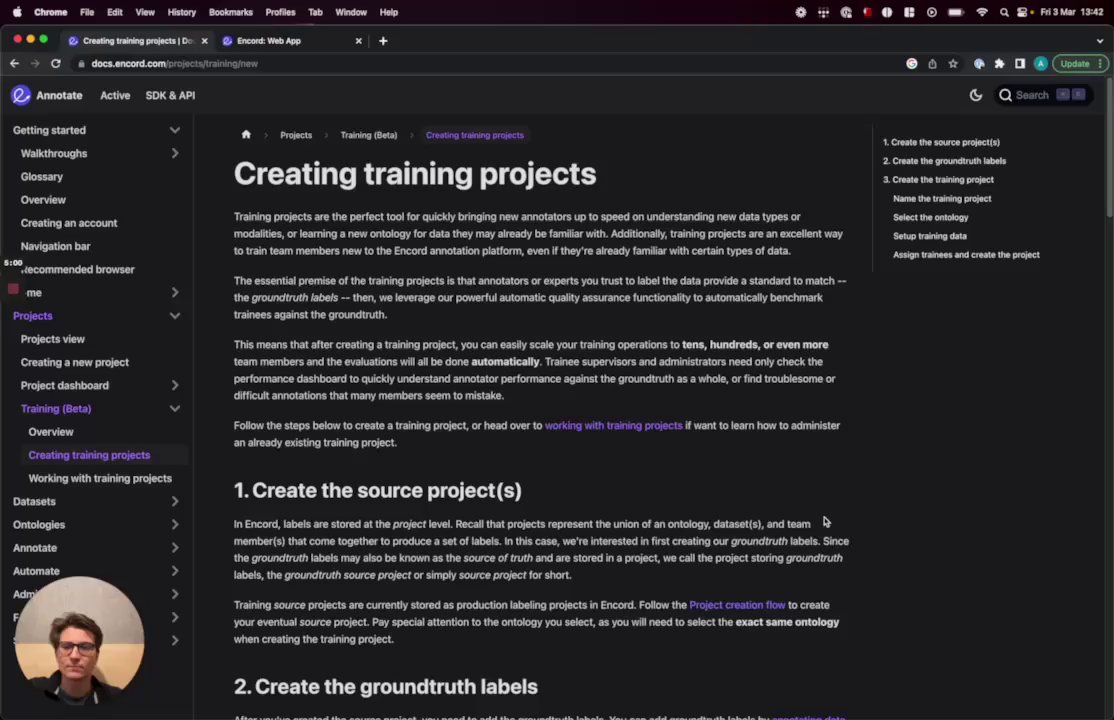Click the presenter webcam bubble
This screenshot has width=1114, height=720.
click(79, 640)
